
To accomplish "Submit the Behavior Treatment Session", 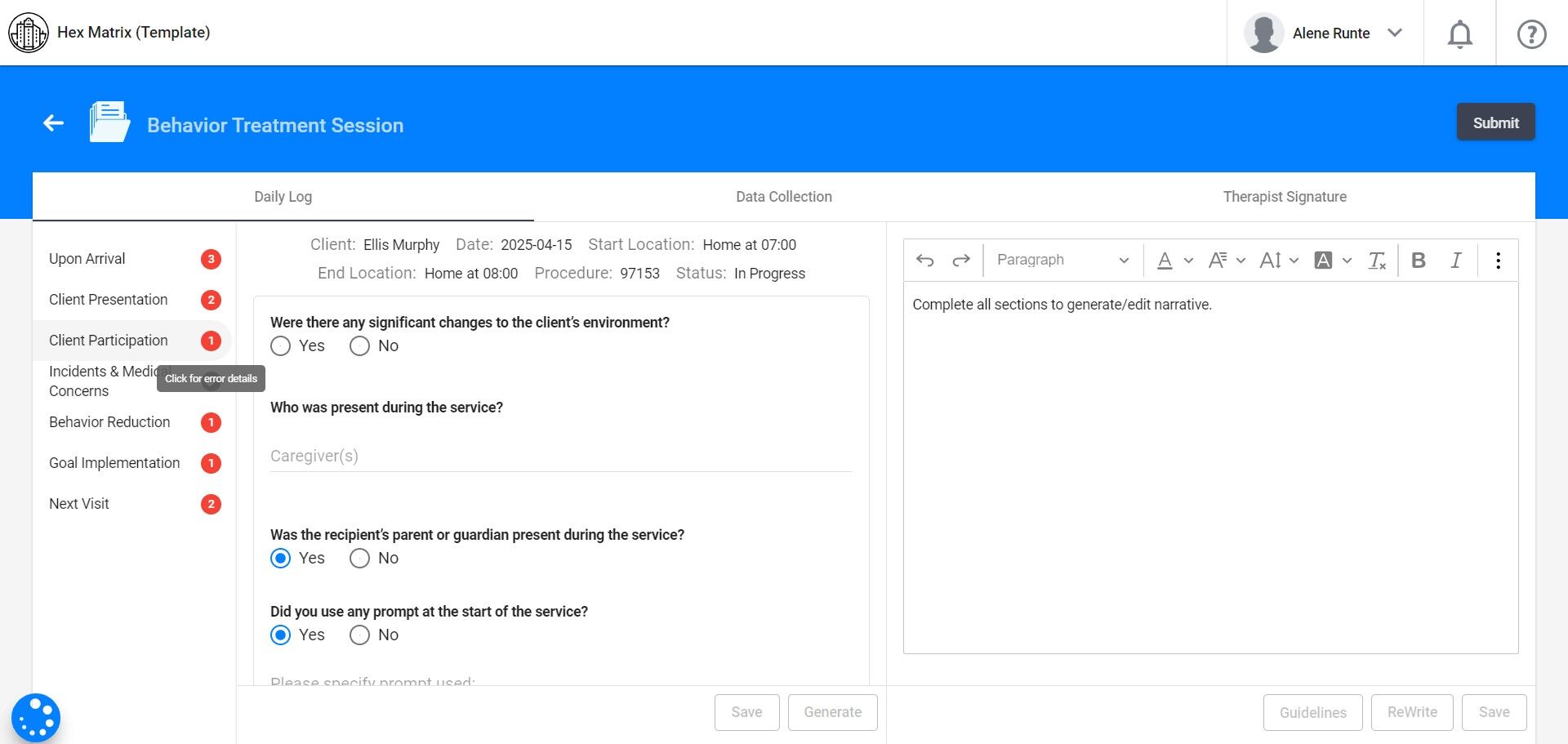I will 1495,122.
